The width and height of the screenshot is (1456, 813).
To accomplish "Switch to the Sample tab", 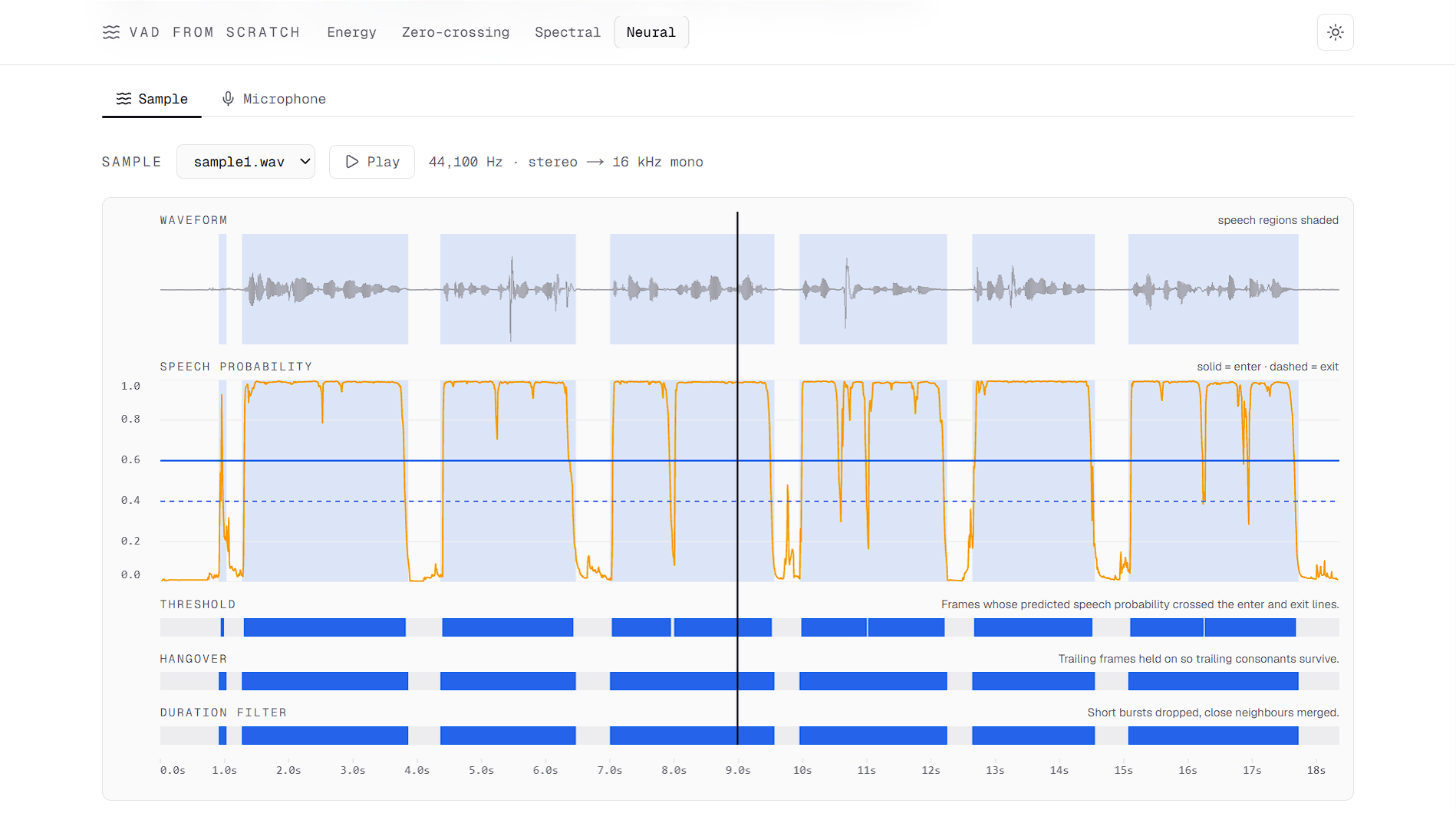I will 152,99.
